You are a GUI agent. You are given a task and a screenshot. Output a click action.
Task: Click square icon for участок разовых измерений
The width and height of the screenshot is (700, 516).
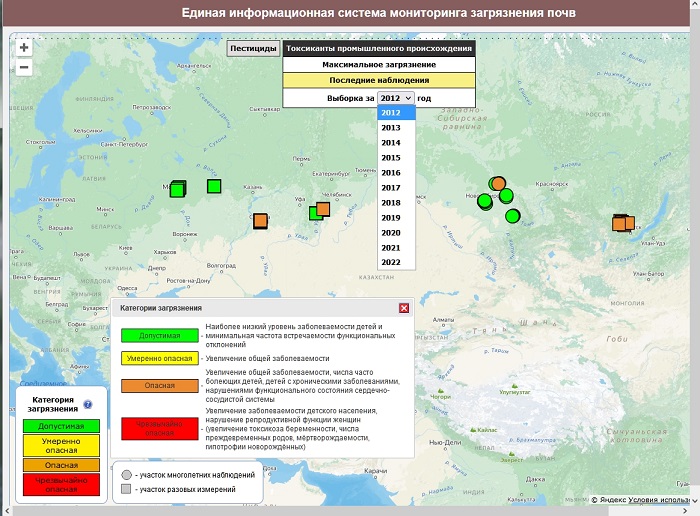(126, 489)
